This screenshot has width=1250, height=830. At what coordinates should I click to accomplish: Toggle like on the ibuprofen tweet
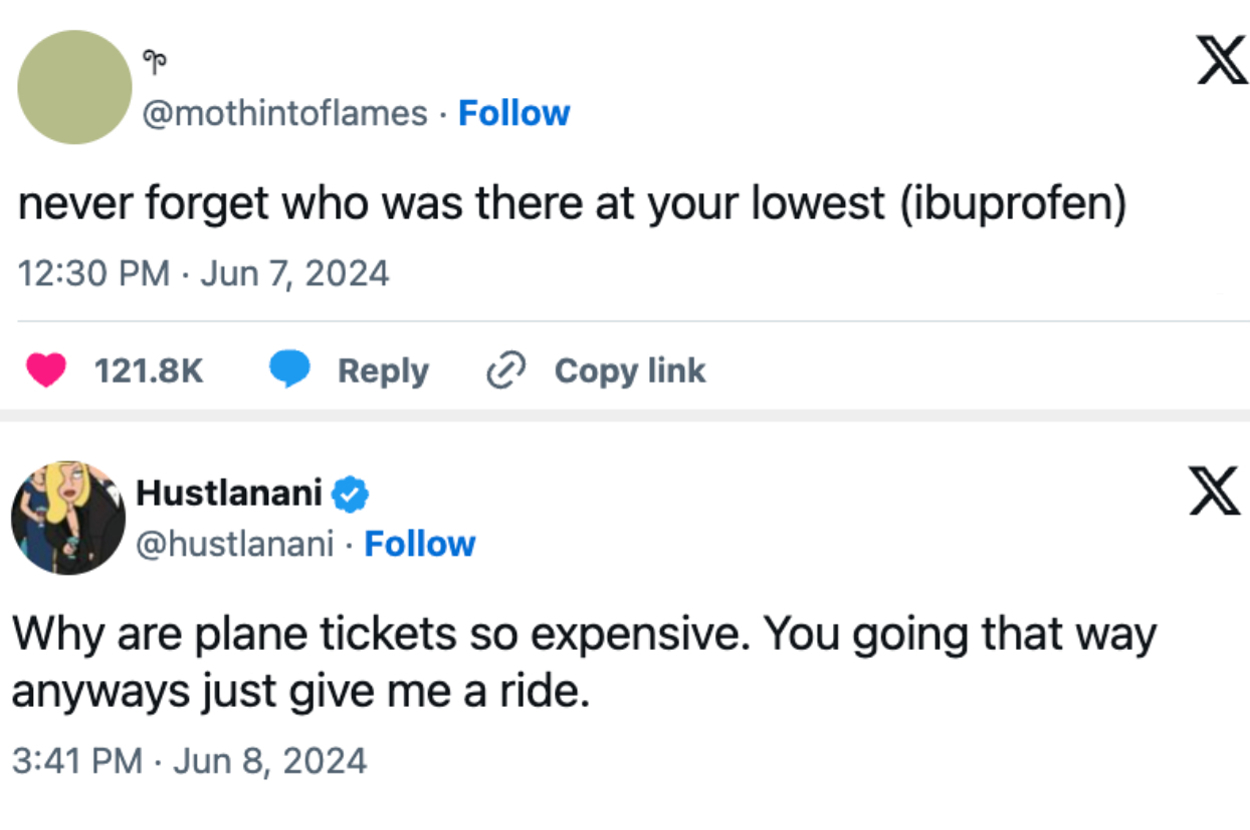(47, 370)
